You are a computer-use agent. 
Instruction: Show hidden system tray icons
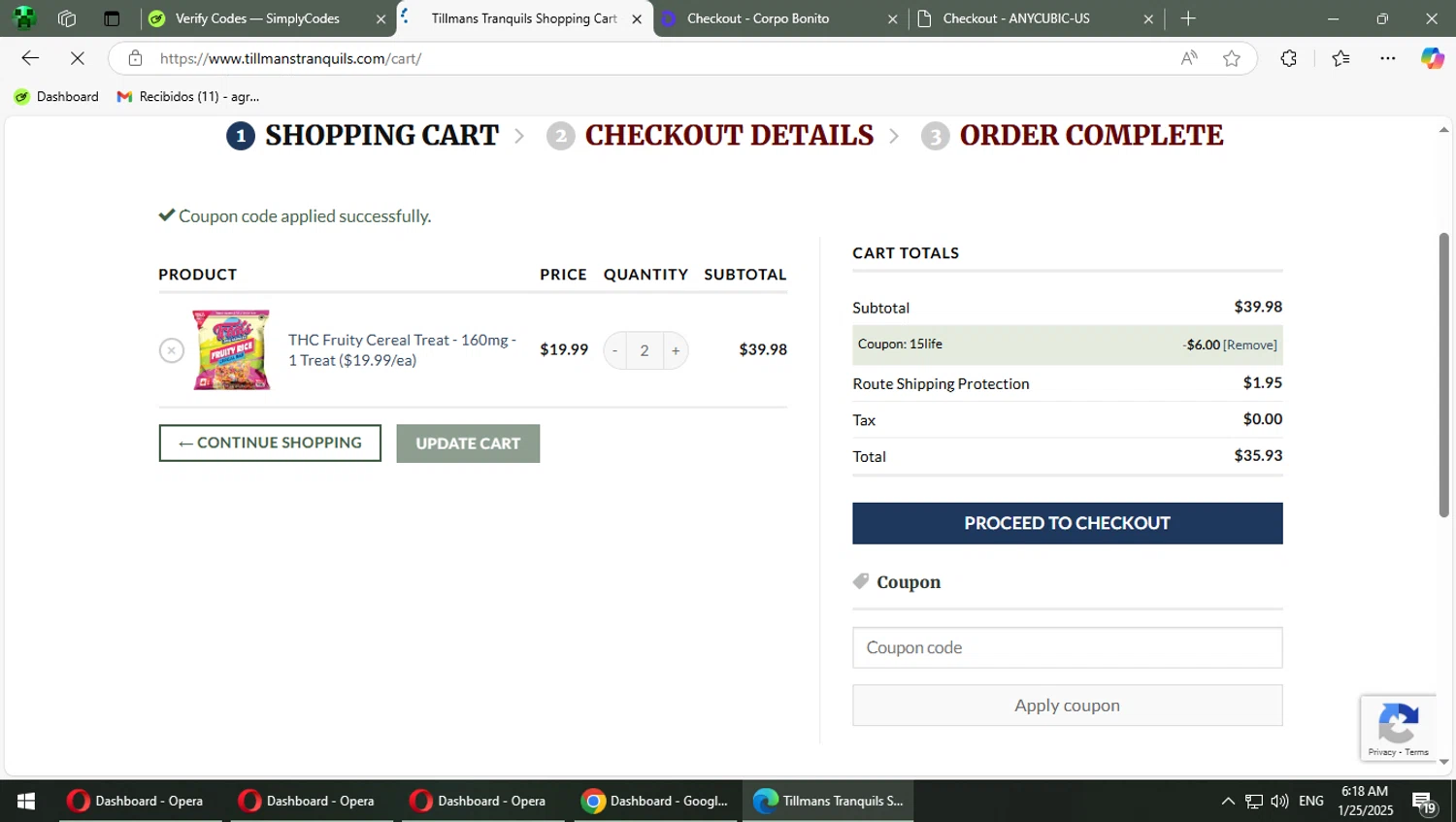pyautogui.click(x=1228, y=801)
